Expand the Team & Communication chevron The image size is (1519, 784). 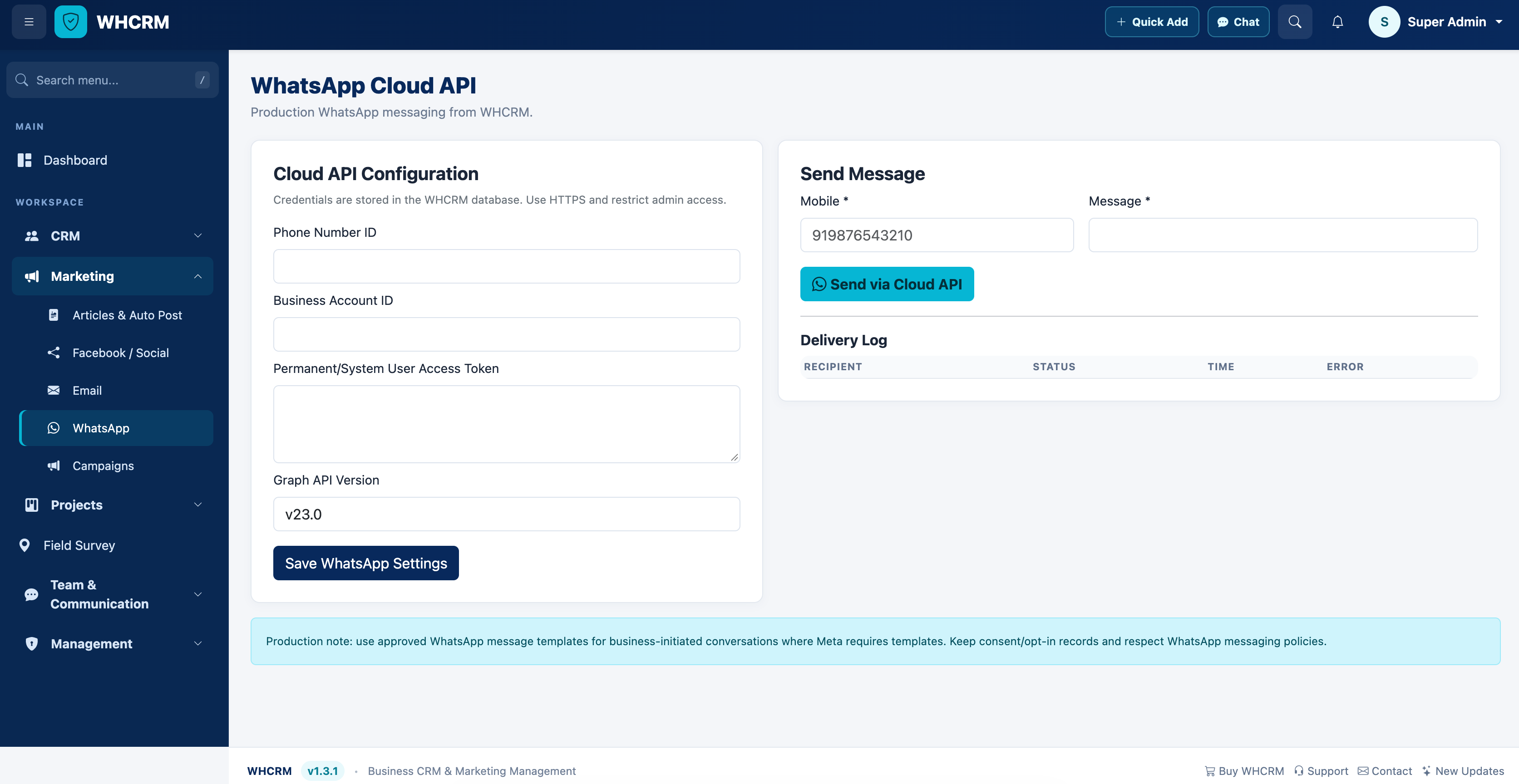pyautogui.click(x=198, y=594)
